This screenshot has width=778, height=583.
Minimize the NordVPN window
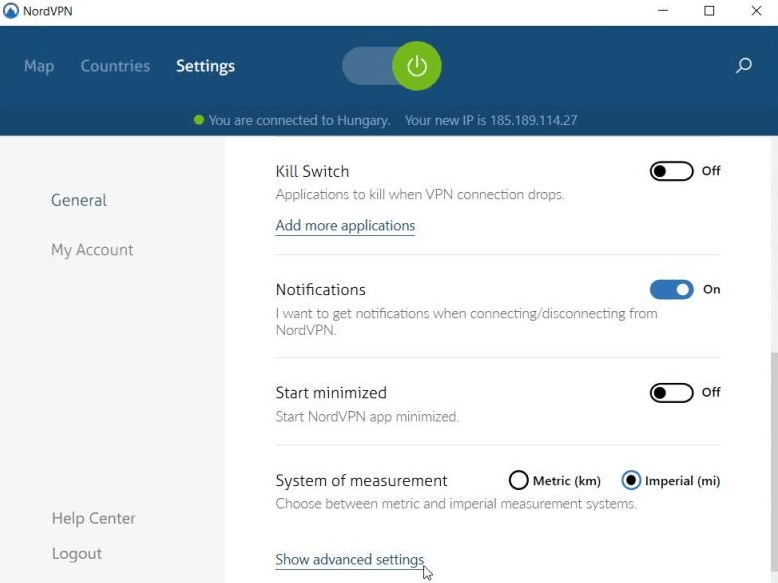663,10
